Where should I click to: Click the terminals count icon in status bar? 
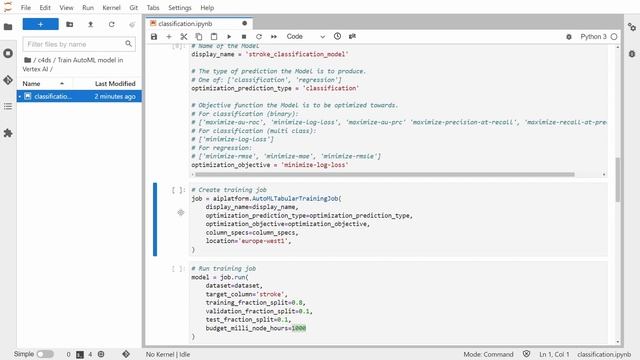pyautogui.click(x=80, y=354)
